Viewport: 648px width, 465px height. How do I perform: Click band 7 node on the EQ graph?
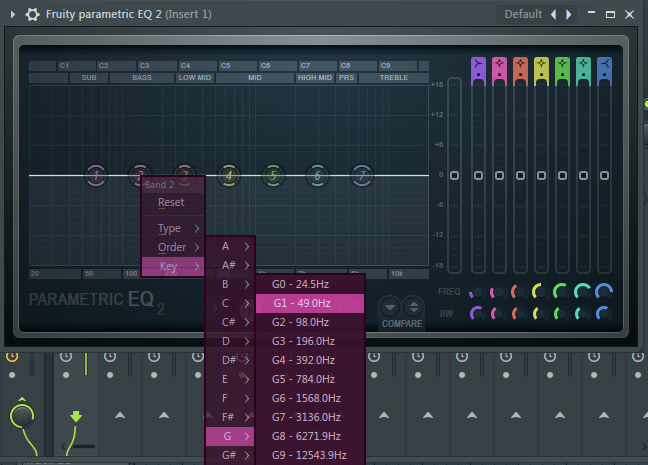coord(362,176)
